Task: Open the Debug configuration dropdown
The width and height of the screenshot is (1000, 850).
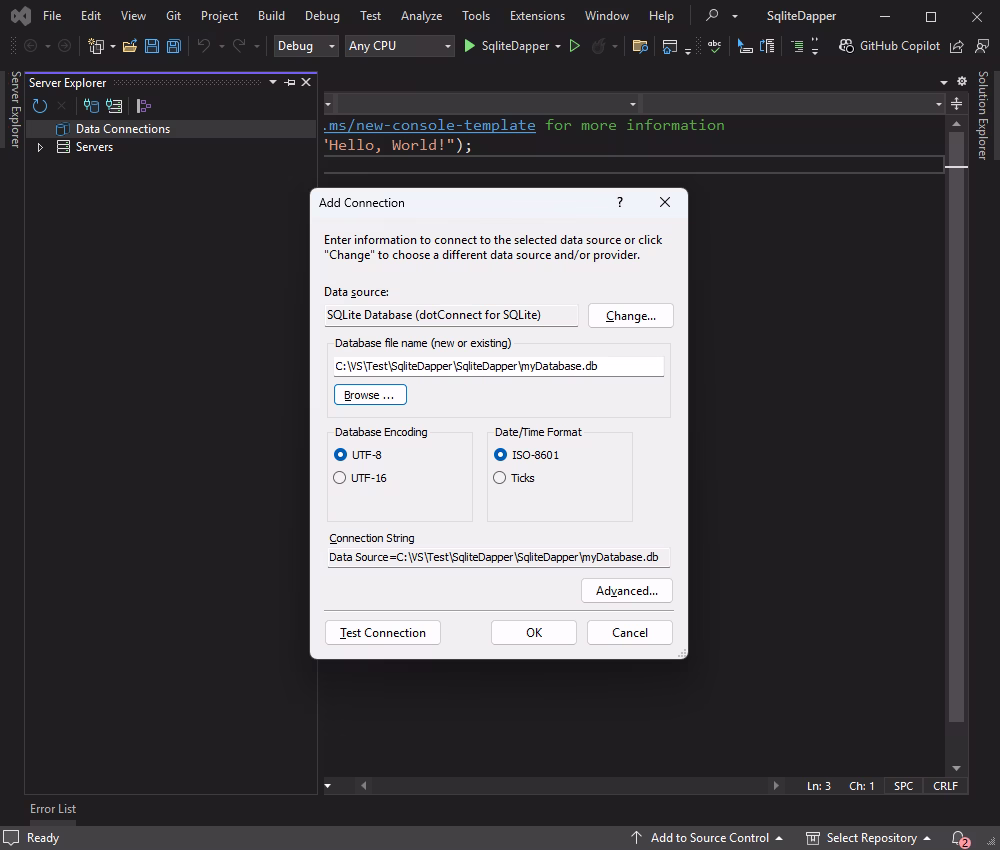Action: [x=331, y=45]
